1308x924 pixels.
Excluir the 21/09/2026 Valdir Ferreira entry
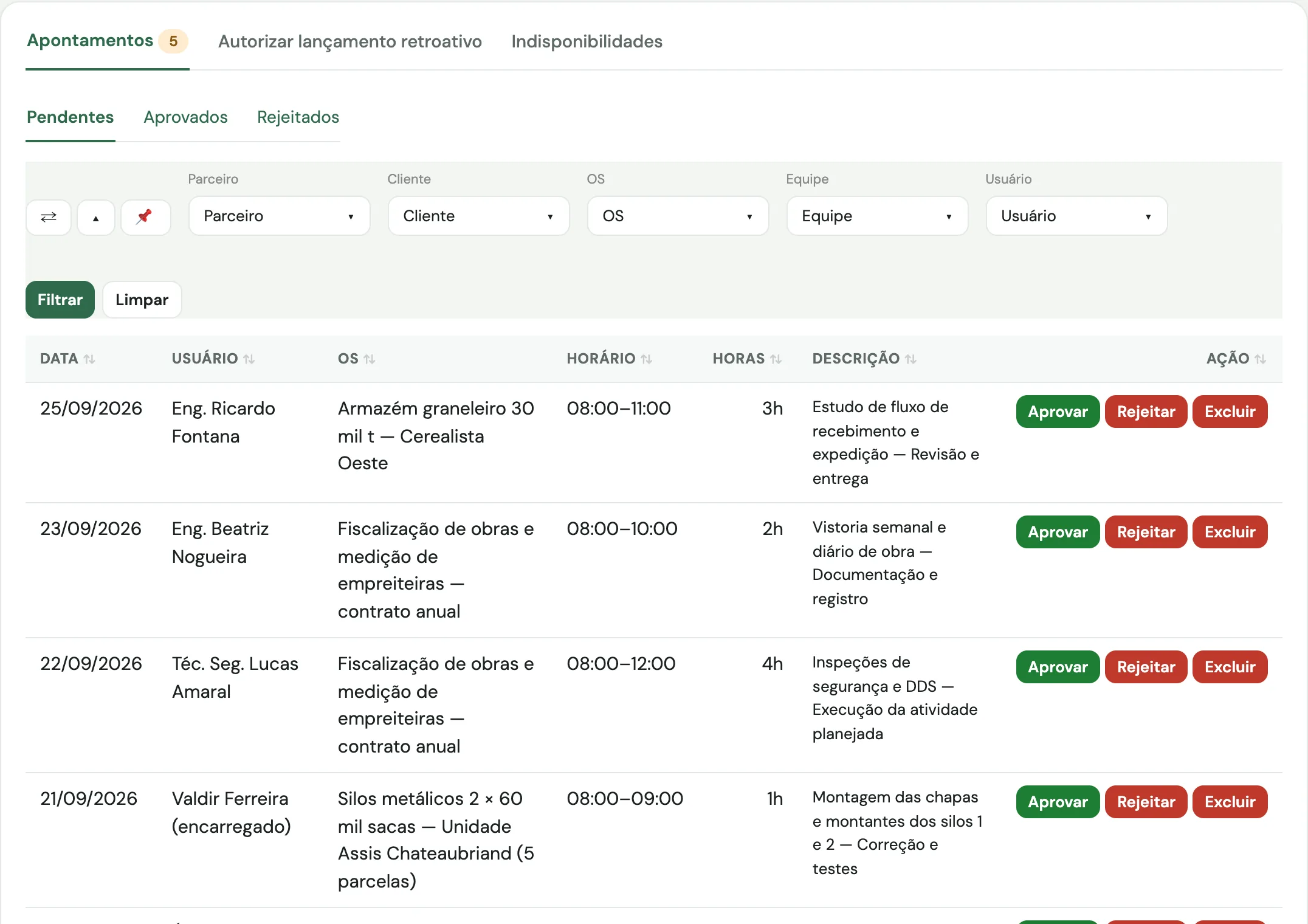pos(1230,802)
